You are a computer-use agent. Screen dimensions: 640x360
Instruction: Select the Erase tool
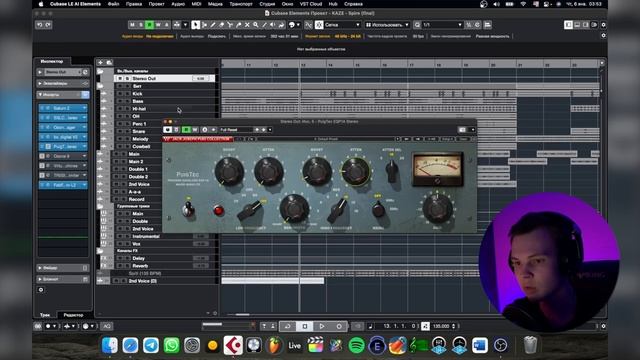pos(222,25)
